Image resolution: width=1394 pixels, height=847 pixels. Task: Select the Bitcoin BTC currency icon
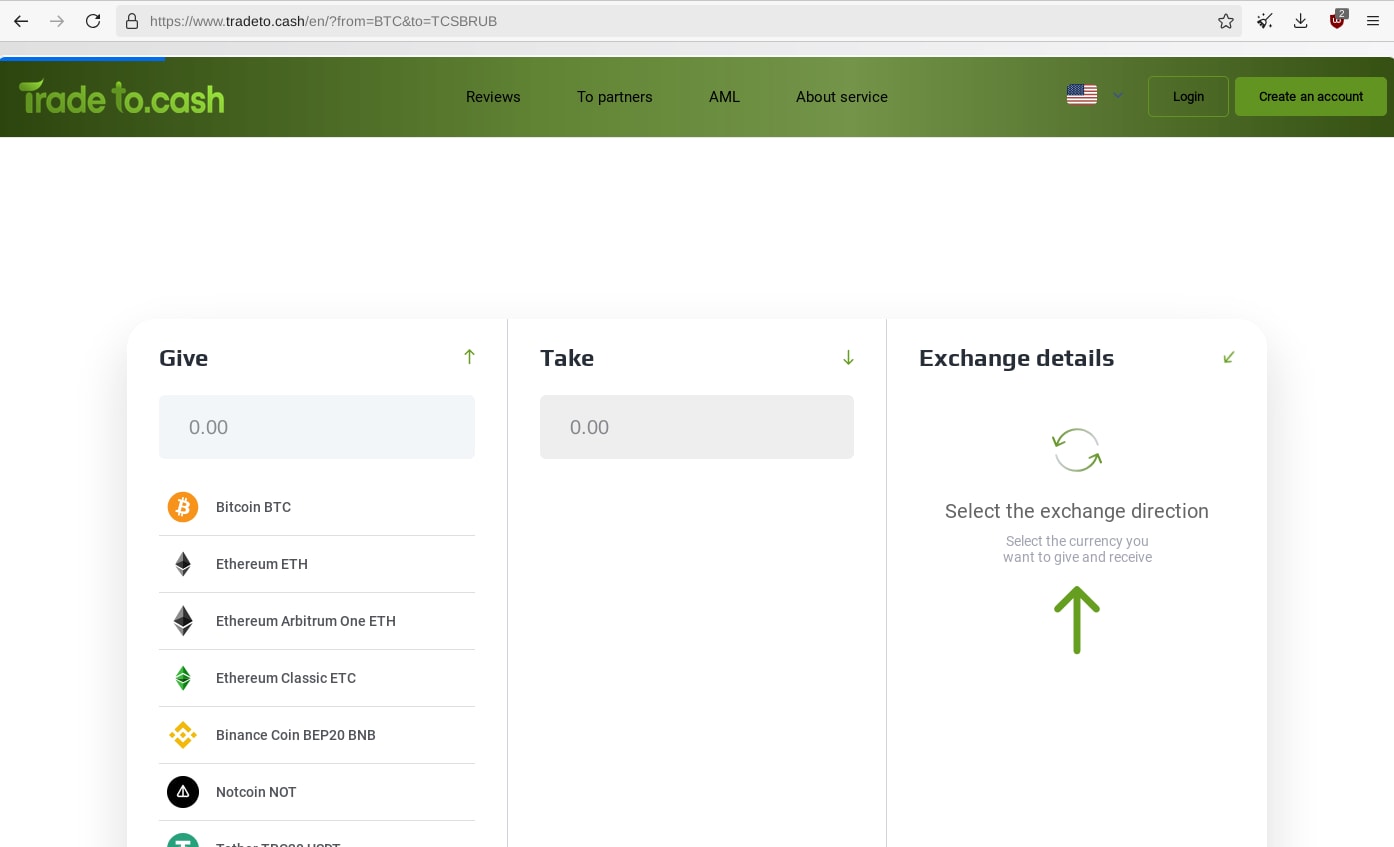[182, 507]
